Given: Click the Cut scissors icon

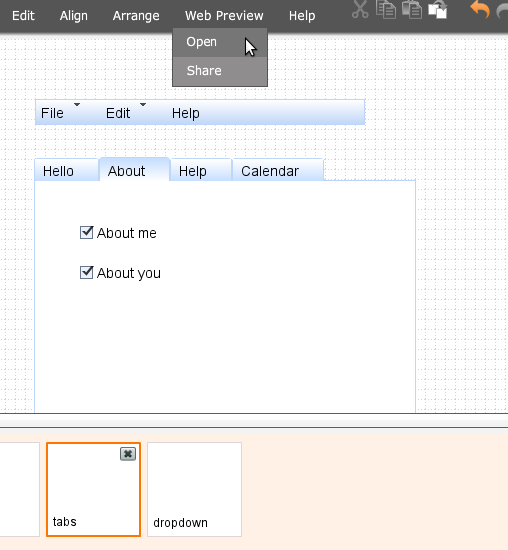Looking at the screenshot, I should click(360, 9).
